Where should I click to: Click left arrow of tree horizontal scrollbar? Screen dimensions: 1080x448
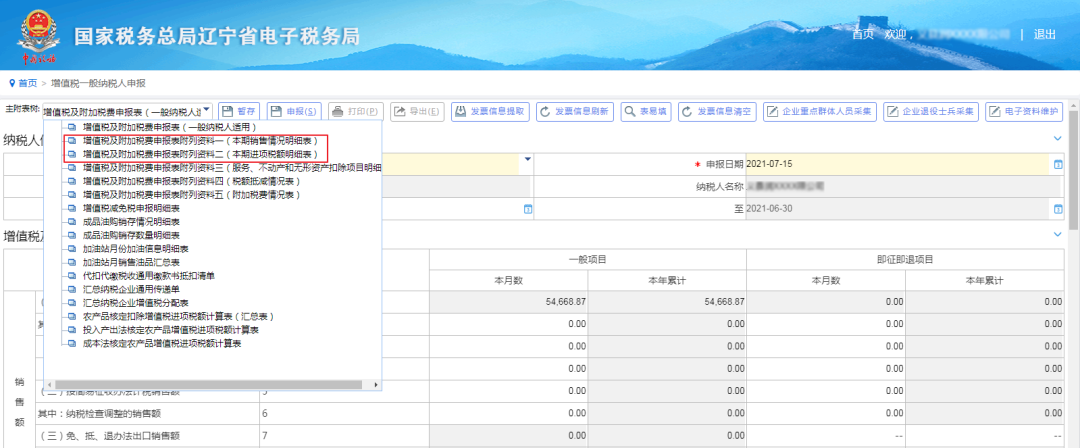pyautogui.click(x=48, y=385)
